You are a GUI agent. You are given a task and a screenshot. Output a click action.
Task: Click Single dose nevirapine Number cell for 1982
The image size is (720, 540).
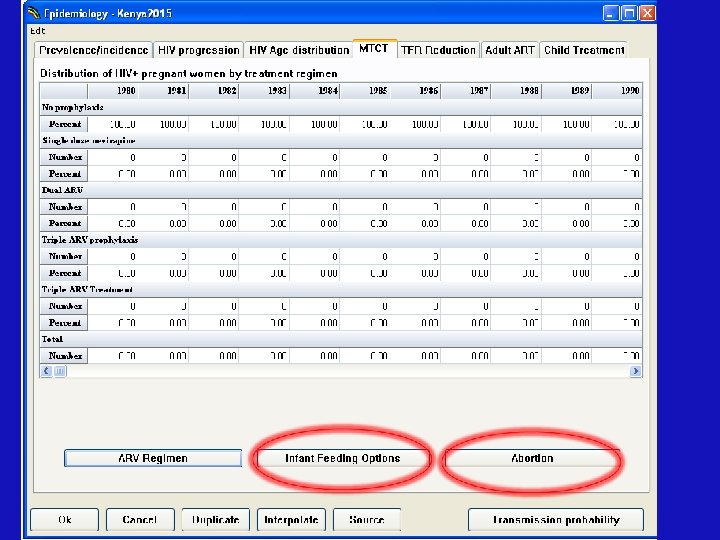click(x=214, y=157)
